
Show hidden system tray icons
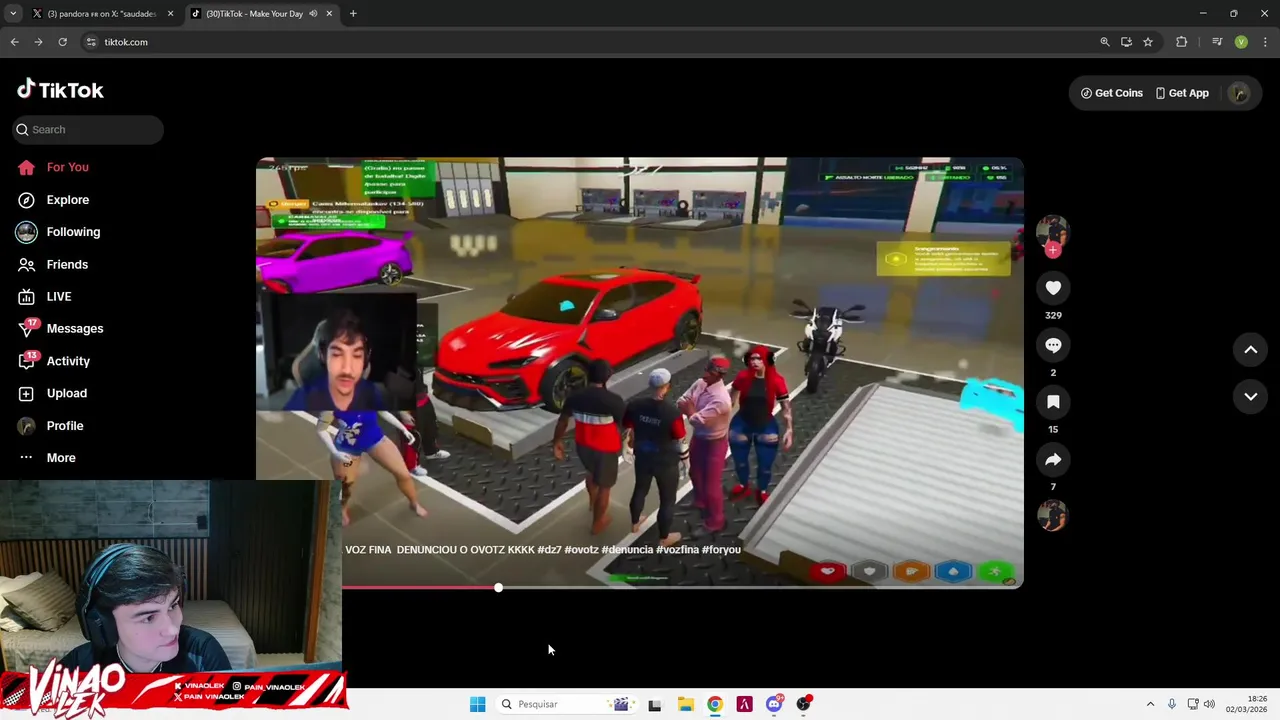[x=1150, y=704]
